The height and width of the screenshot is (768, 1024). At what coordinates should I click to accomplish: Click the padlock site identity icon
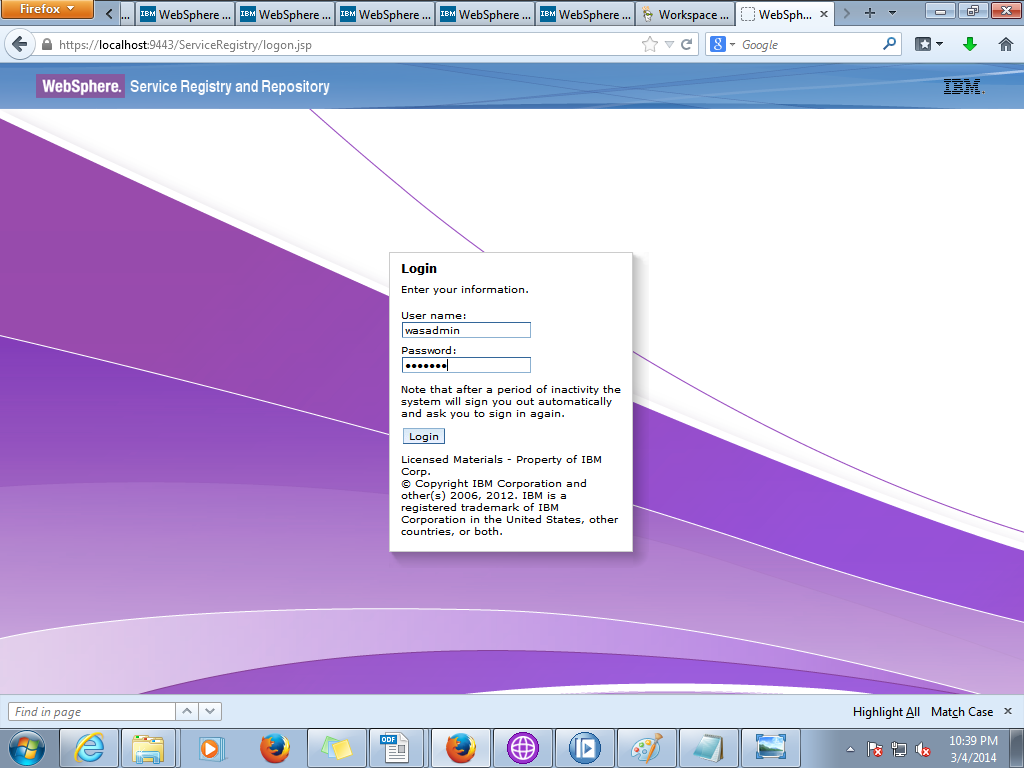click(46, 44)
